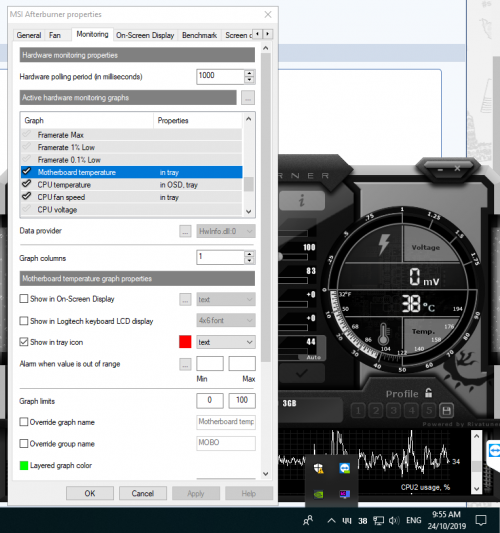This screenshot has width=500, height=533.
Task: Click the 38 temperature tray icon
Action: 363,521
